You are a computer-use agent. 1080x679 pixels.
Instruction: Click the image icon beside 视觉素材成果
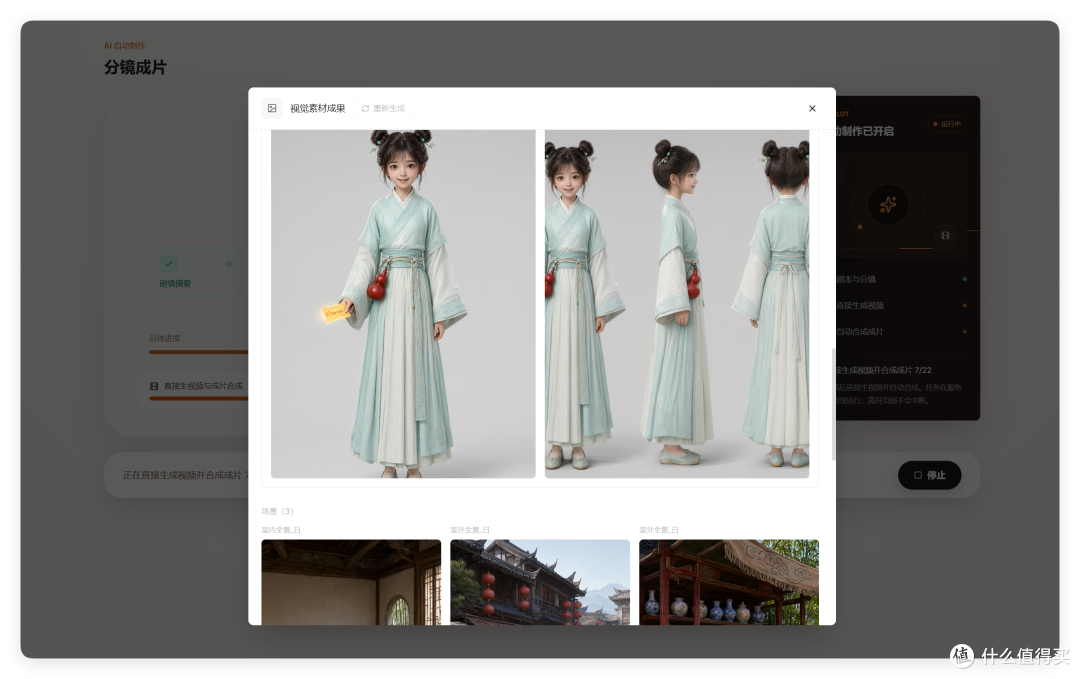(x=272, y=108)
